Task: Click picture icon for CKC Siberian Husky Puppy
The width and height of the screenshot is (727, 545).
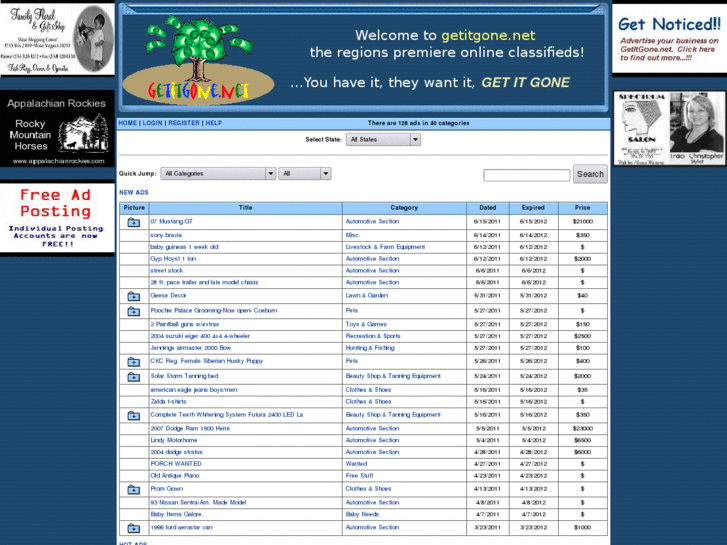Action: click(x=134, y=362)
